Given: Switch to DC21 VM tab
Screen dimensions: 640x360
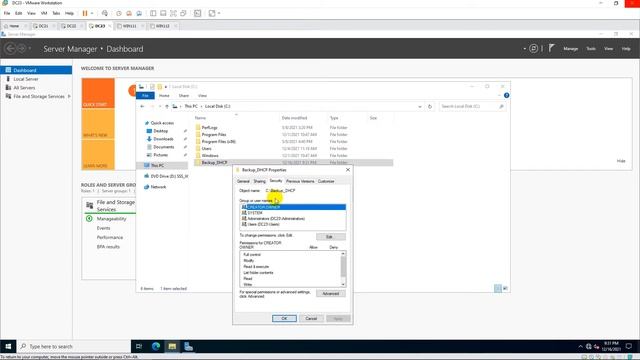Looking at the screenshot, I should coord(43,26).
